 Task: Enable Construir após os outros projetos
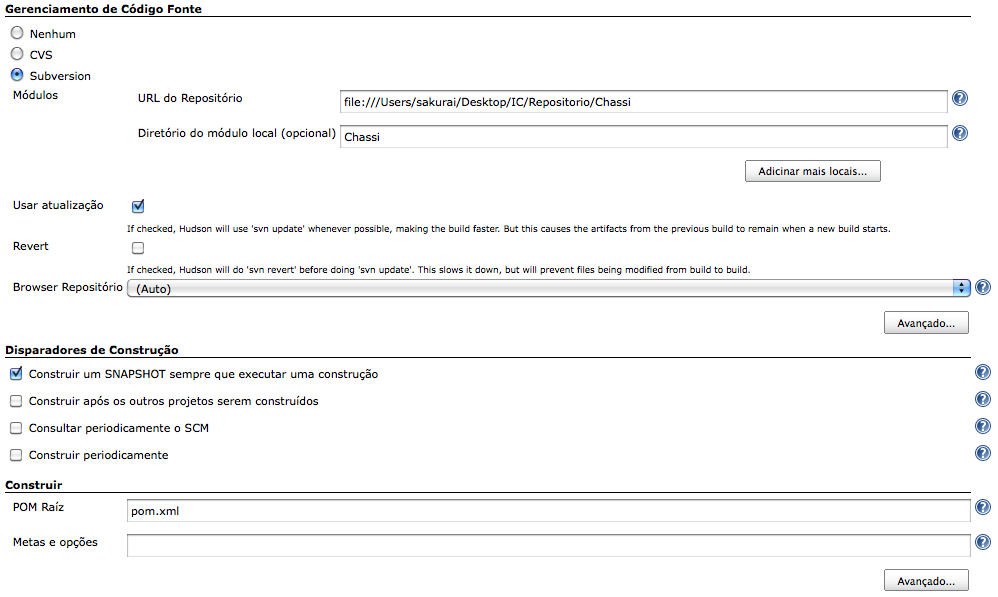tap(16, 401)
